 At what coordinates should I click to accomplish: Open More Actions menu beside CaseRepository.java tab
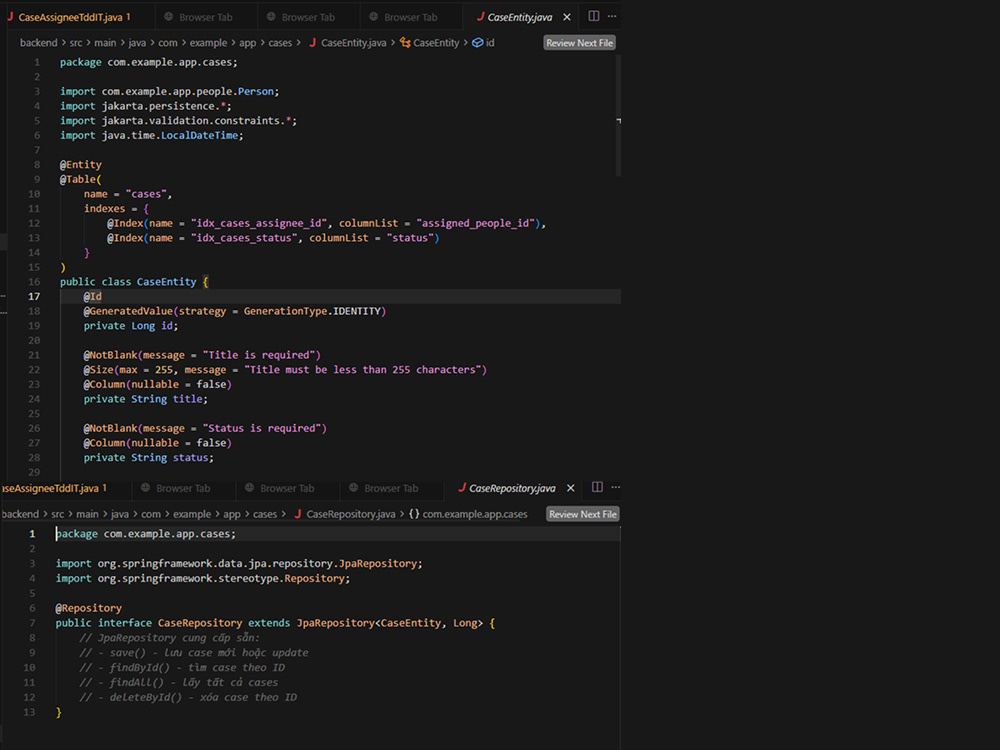coord(615,487)
